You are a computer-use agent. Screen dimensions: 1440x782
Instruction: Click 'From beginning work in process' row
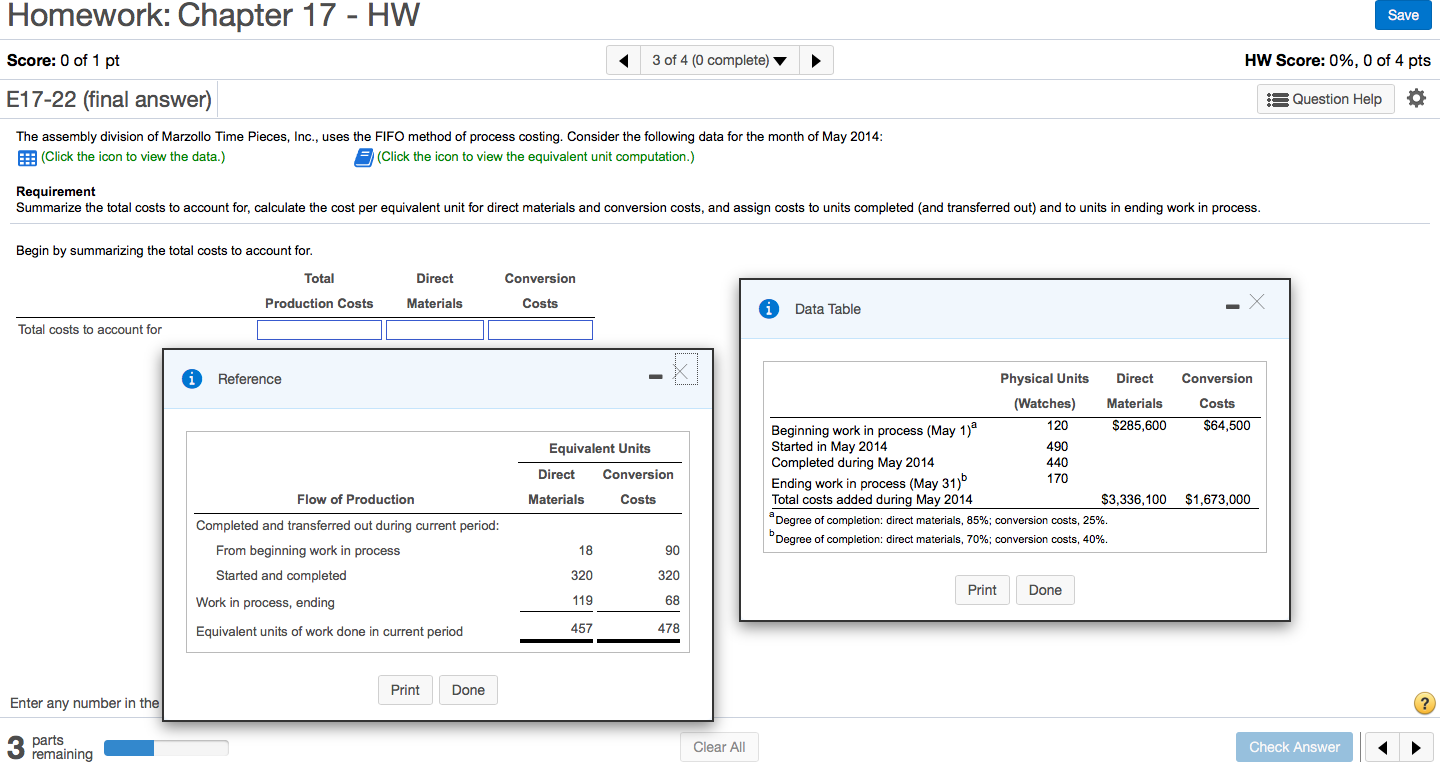pos(308,551)
